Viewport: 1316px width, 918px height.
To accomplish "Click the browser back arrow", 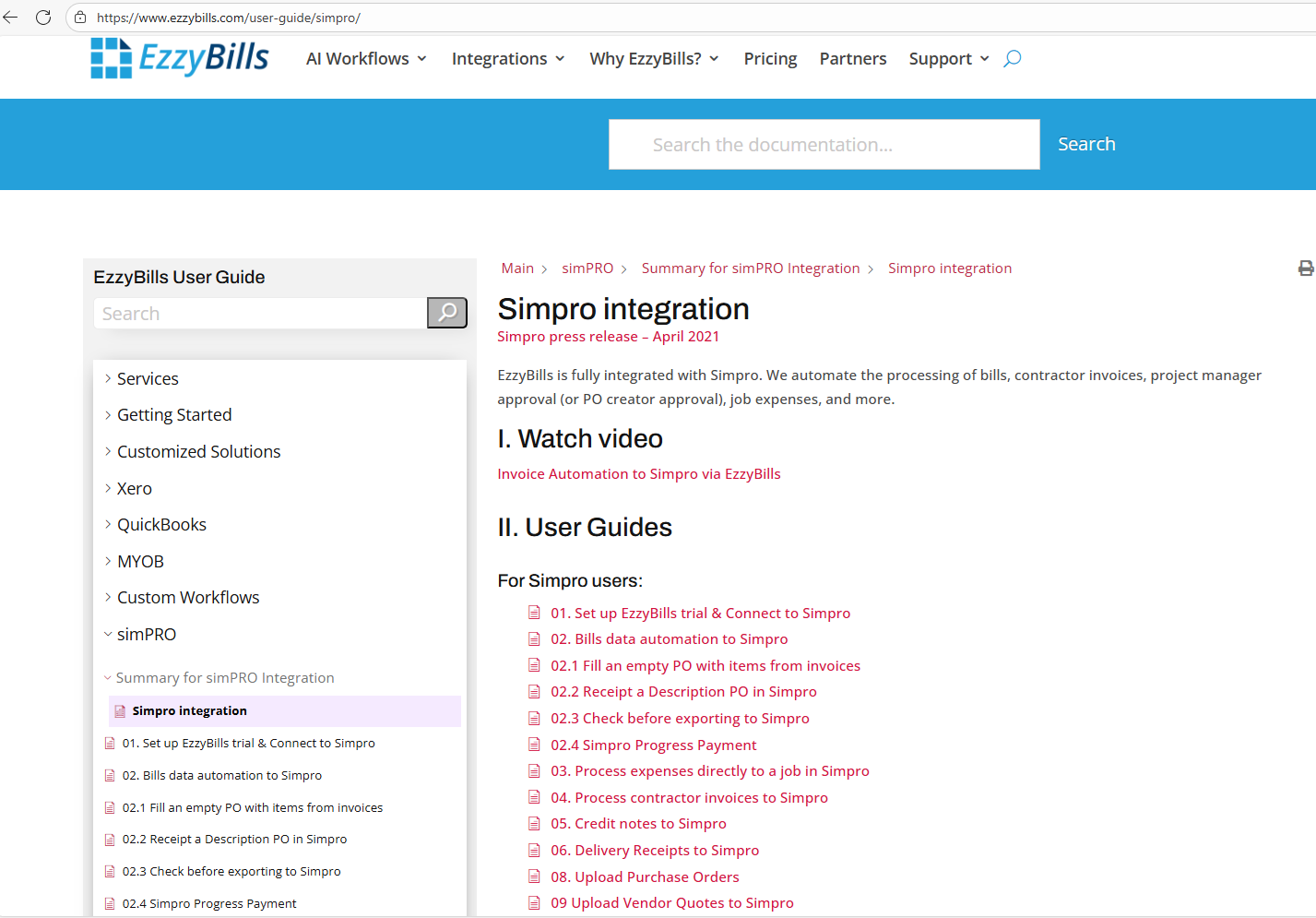I will tap(11, 17).
